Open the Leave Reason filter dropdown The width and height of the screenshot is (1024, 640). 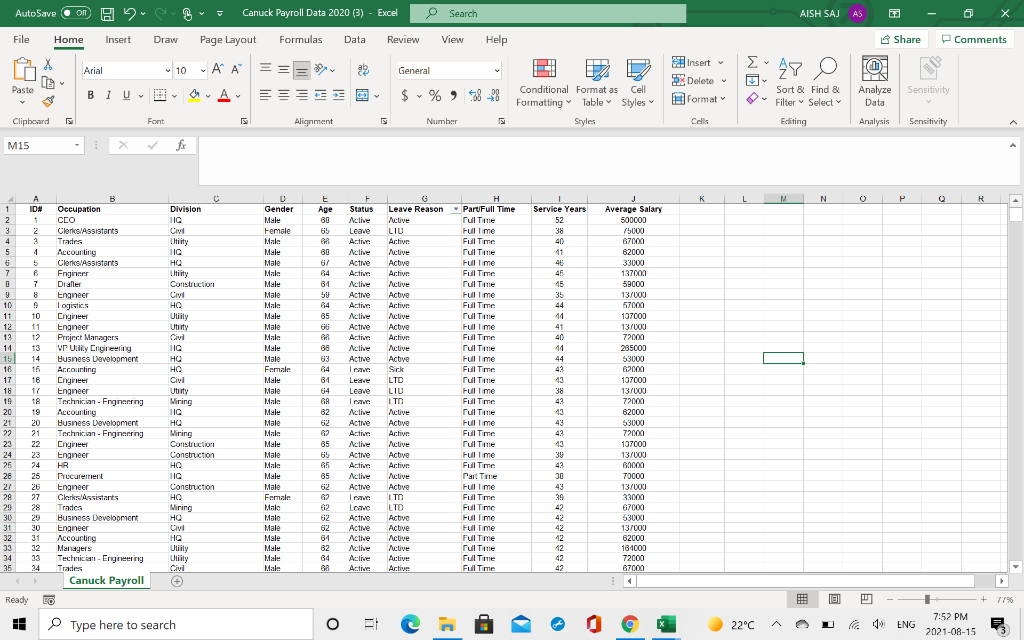[x=455, y=209]
